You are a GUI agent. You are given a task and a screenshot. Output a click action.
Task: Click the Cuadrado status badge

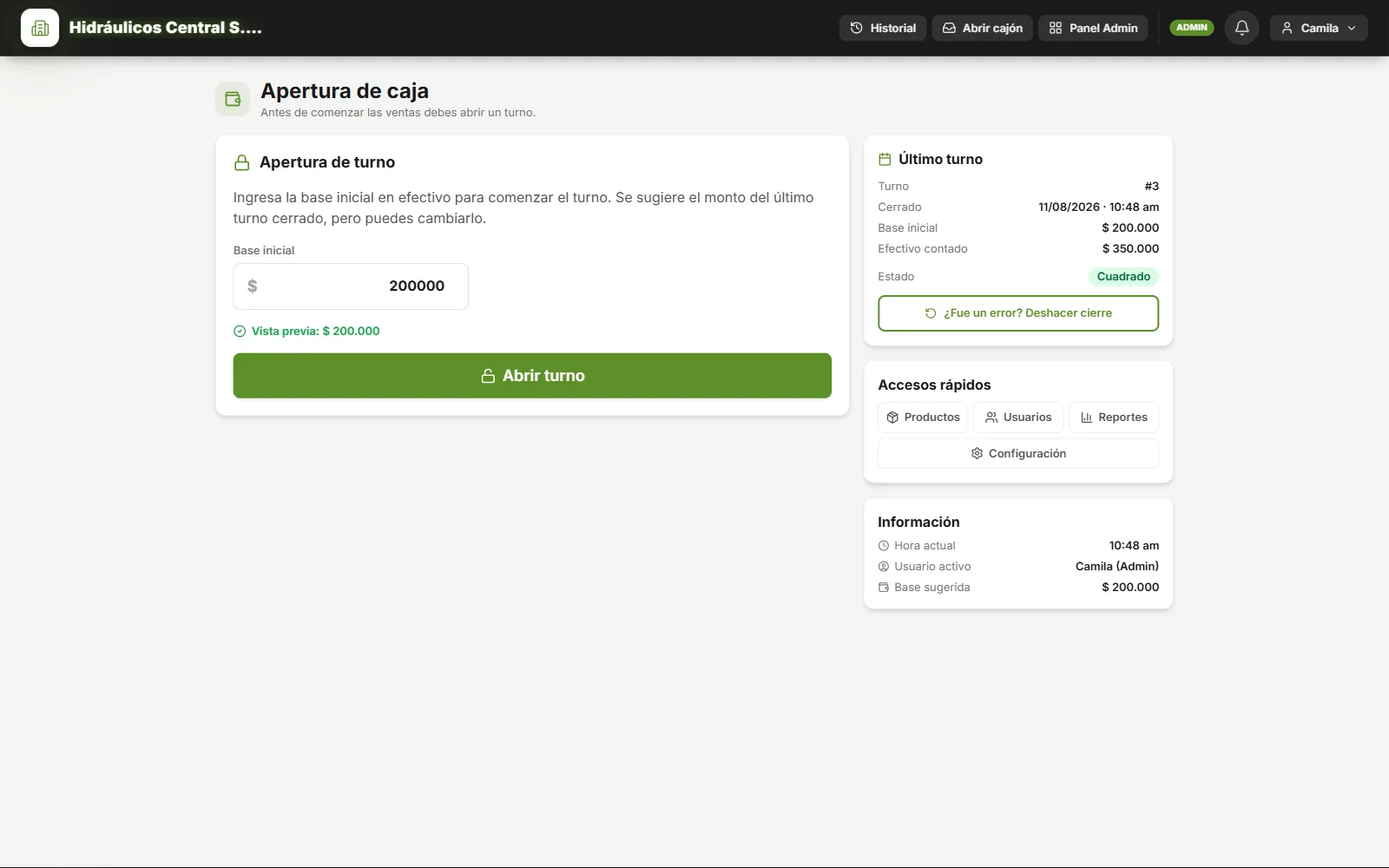[1123, 277]
